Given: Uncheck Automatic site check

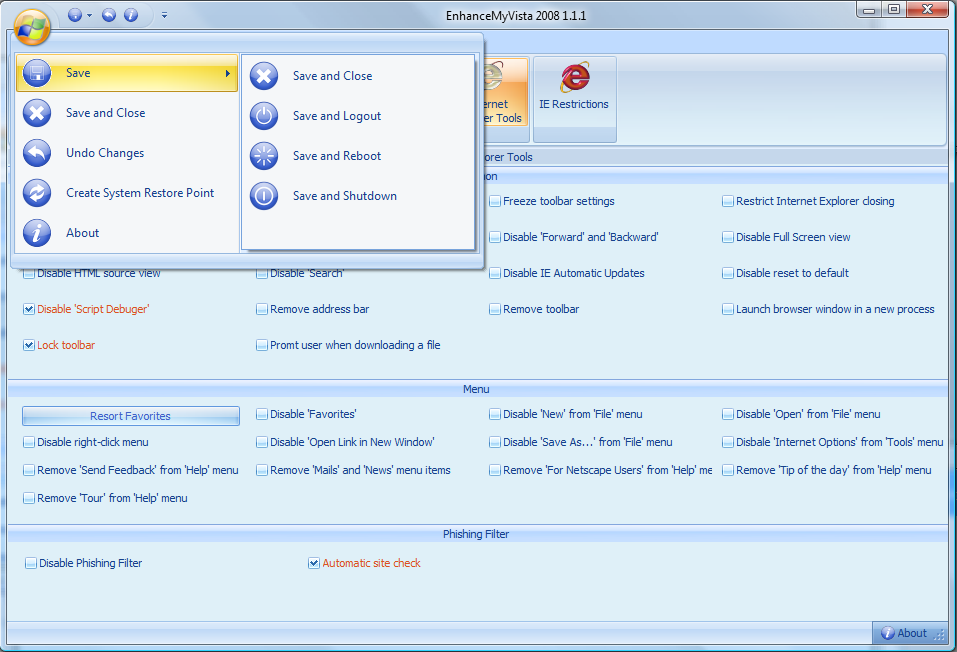Looking at the screenshot, I should pyautogui.click(x=314, y=563).
